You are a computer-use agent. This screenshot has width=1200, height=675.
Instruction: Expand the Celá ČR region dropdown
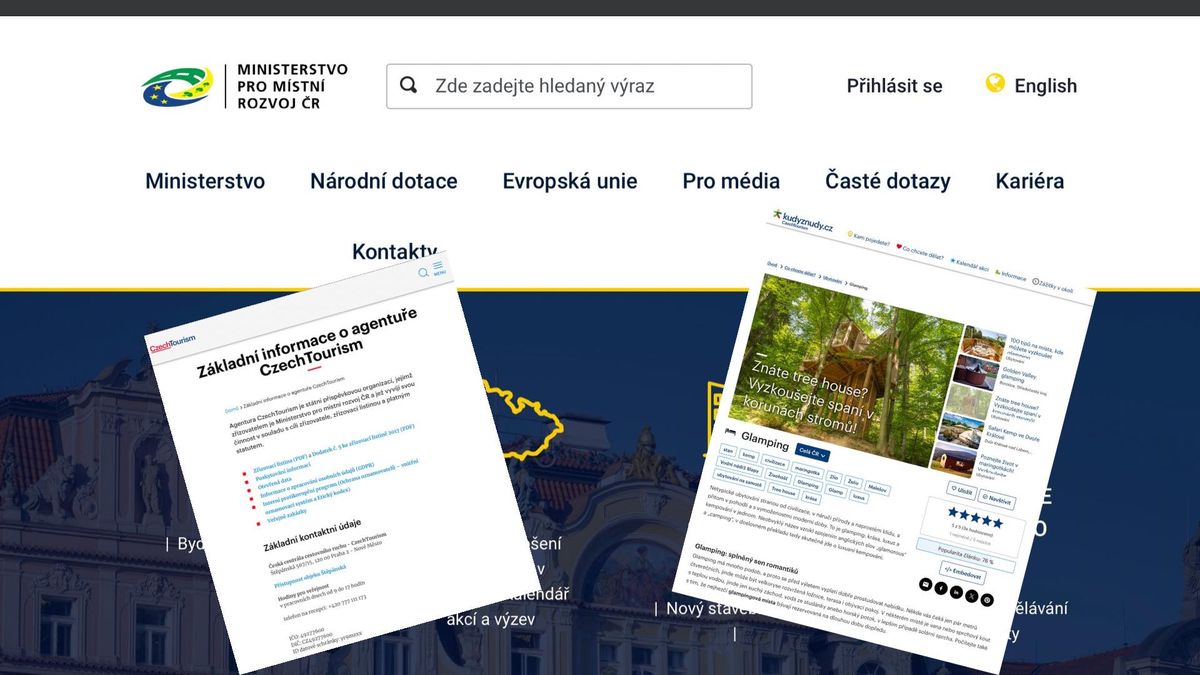coord(813,453)
